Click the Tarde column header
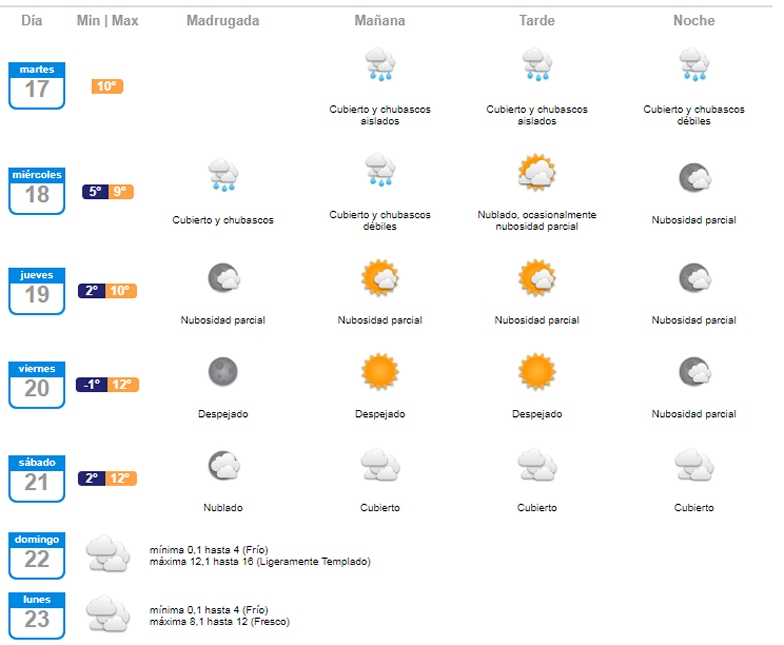Image resolution: width=784 pixels, height=645 pixels. (x=537, y=21)
